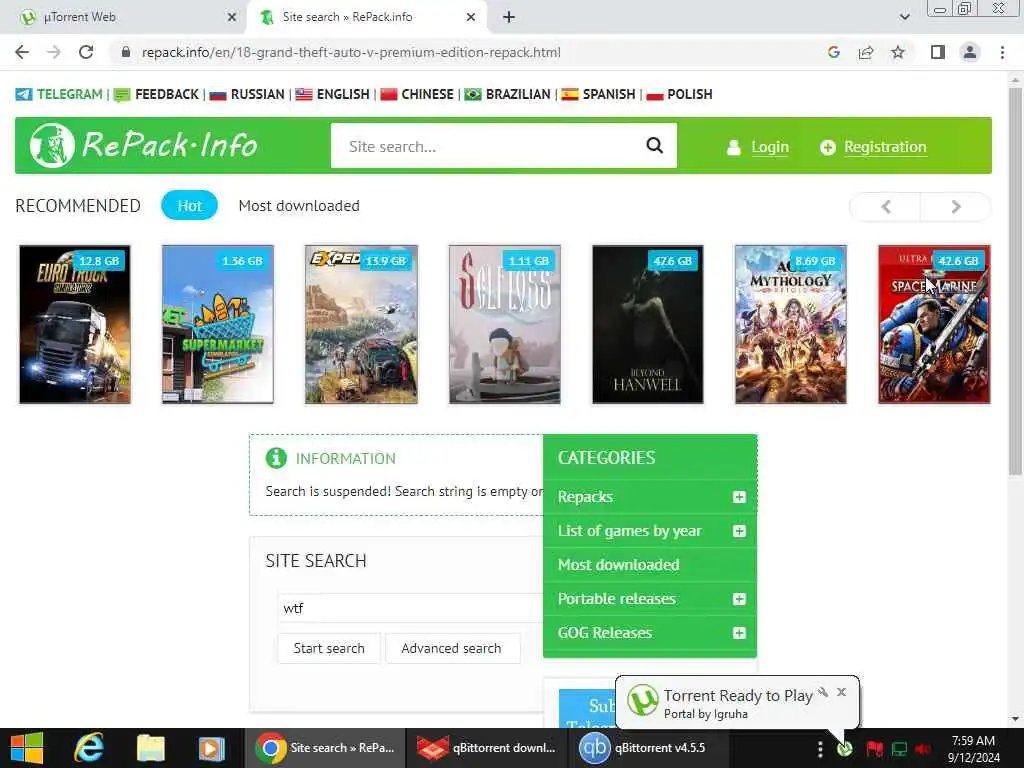Open Age of Mythology thumbnail

(x=790, y=325)
